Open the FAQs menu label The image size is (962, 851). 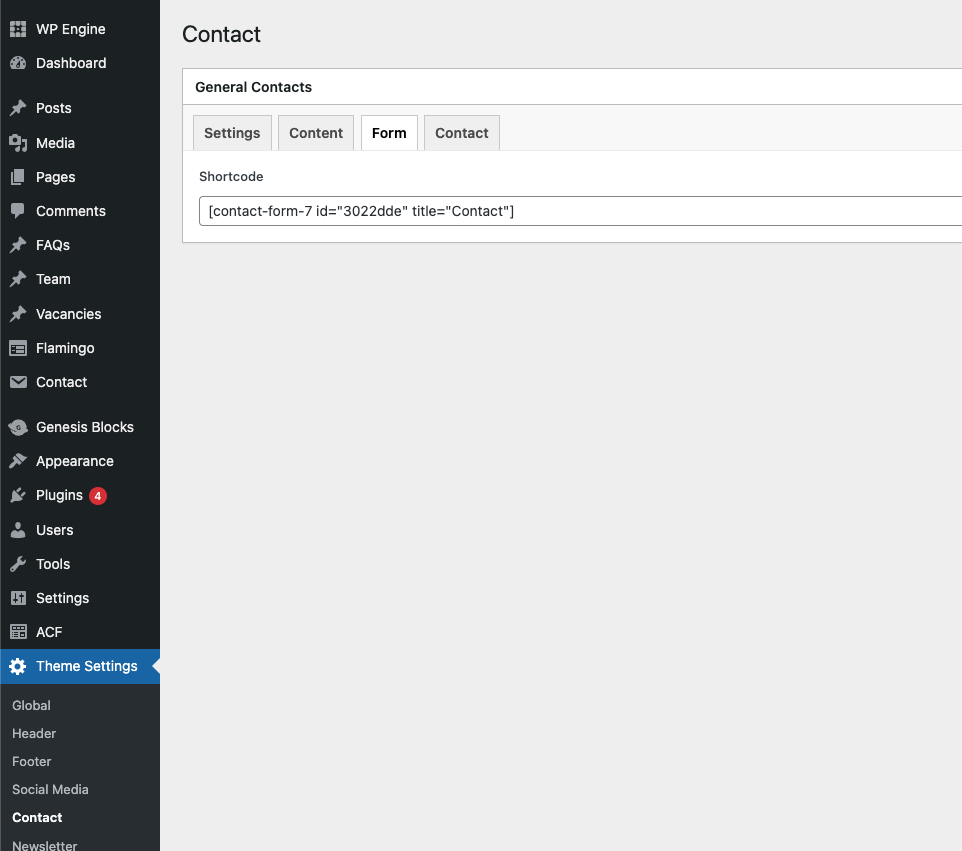(x=53, y=245)
